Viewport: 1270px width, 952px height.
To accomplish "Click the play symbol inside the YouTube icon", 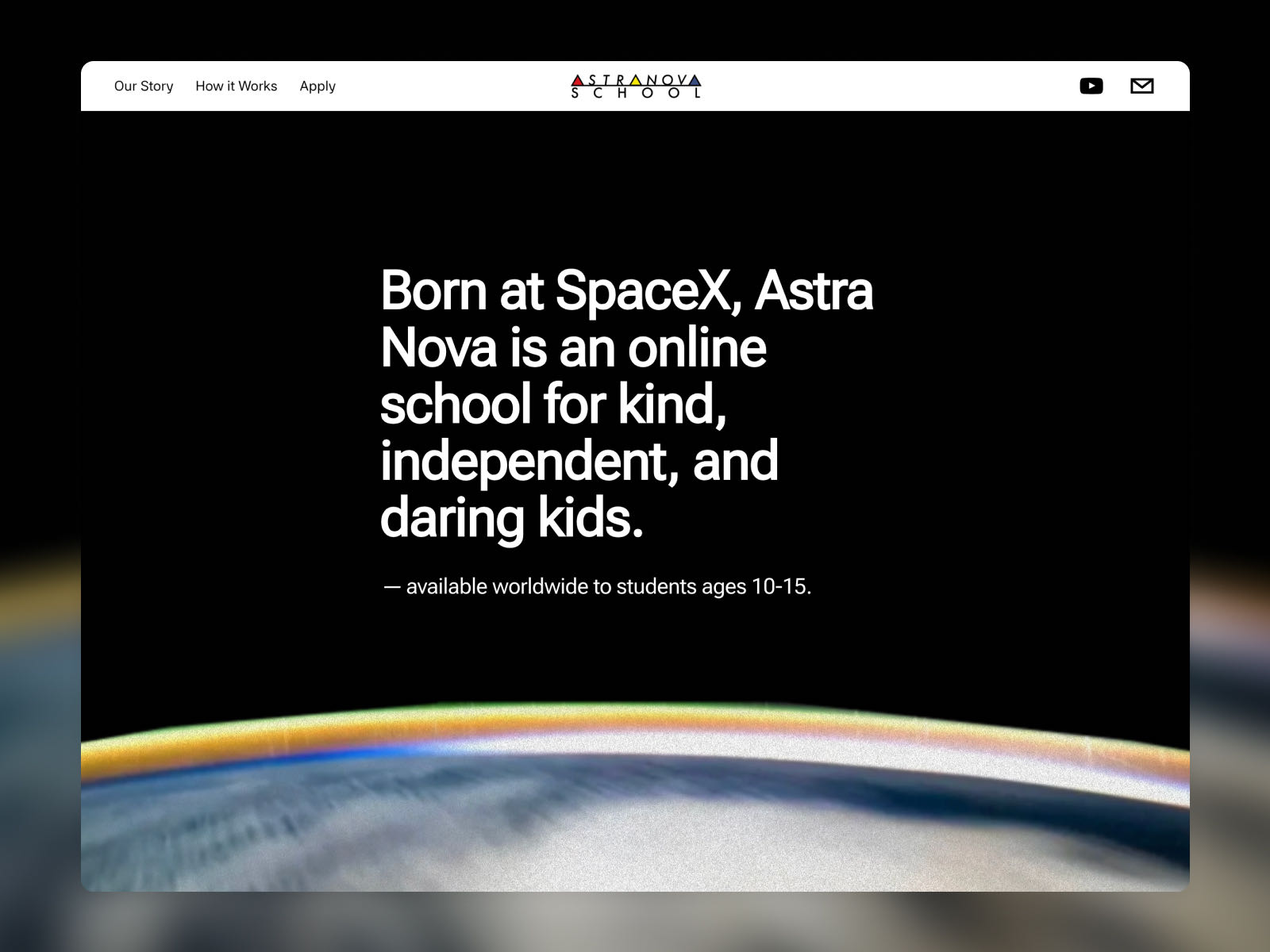I will click(x=1092, y=86).
